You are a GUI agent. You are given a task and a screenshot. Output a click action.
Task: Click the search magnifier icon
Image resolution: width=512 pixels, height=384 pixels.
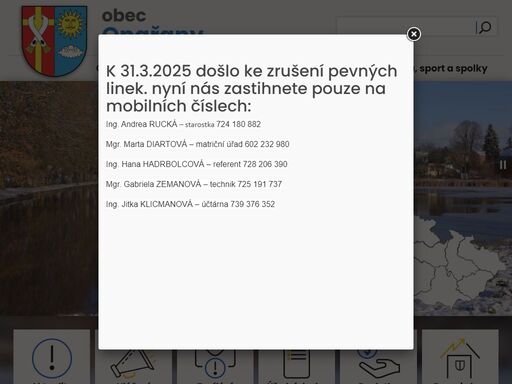click(485, 27)
